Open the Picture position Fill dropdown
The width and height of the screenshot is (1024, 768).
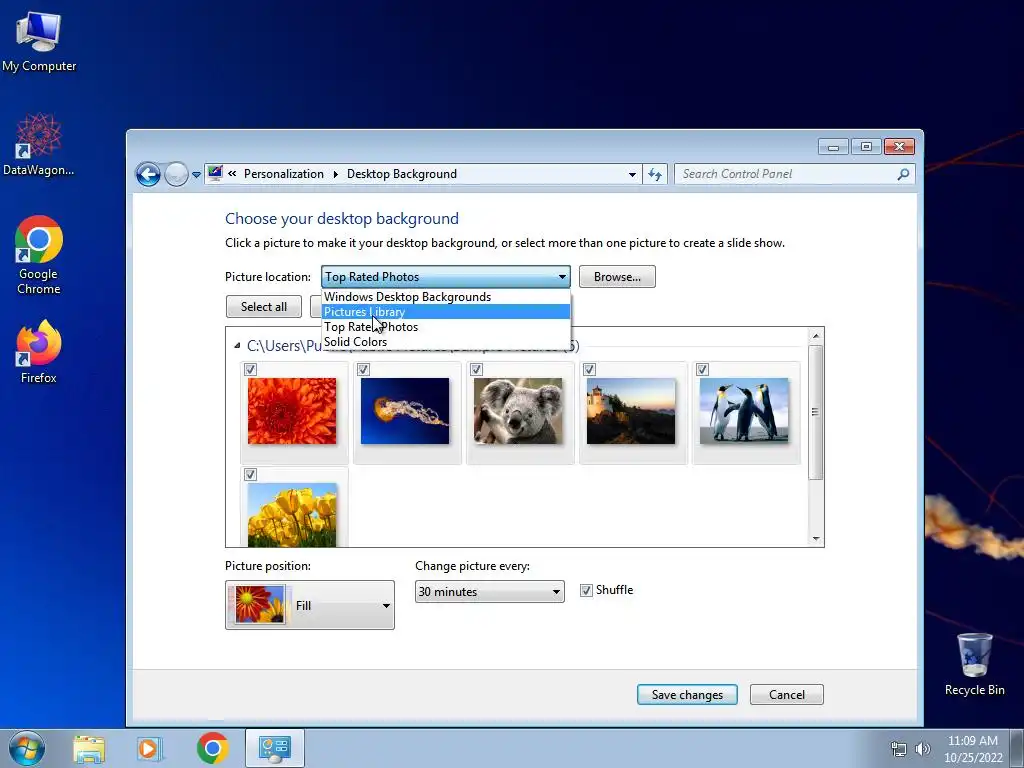(x=310, y=605)
